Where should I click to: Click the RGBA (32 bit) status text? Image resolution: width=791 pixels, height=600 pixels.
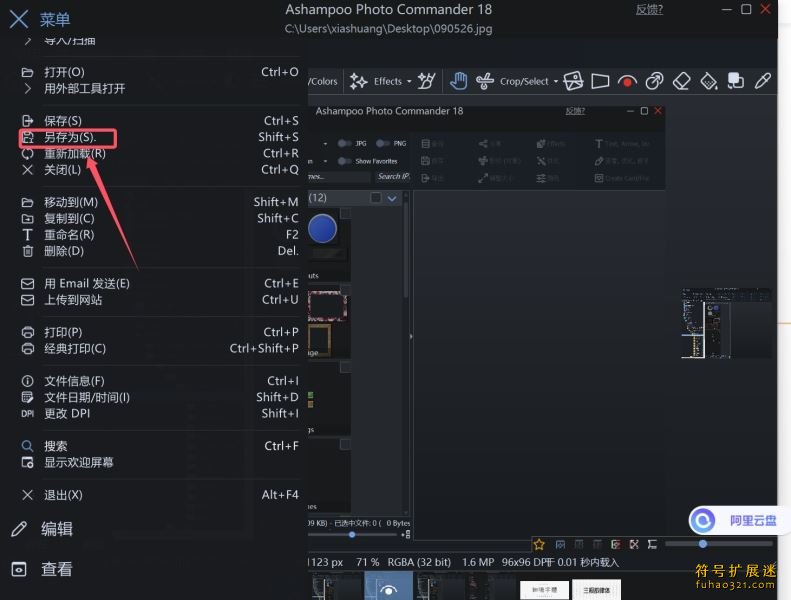419,562
